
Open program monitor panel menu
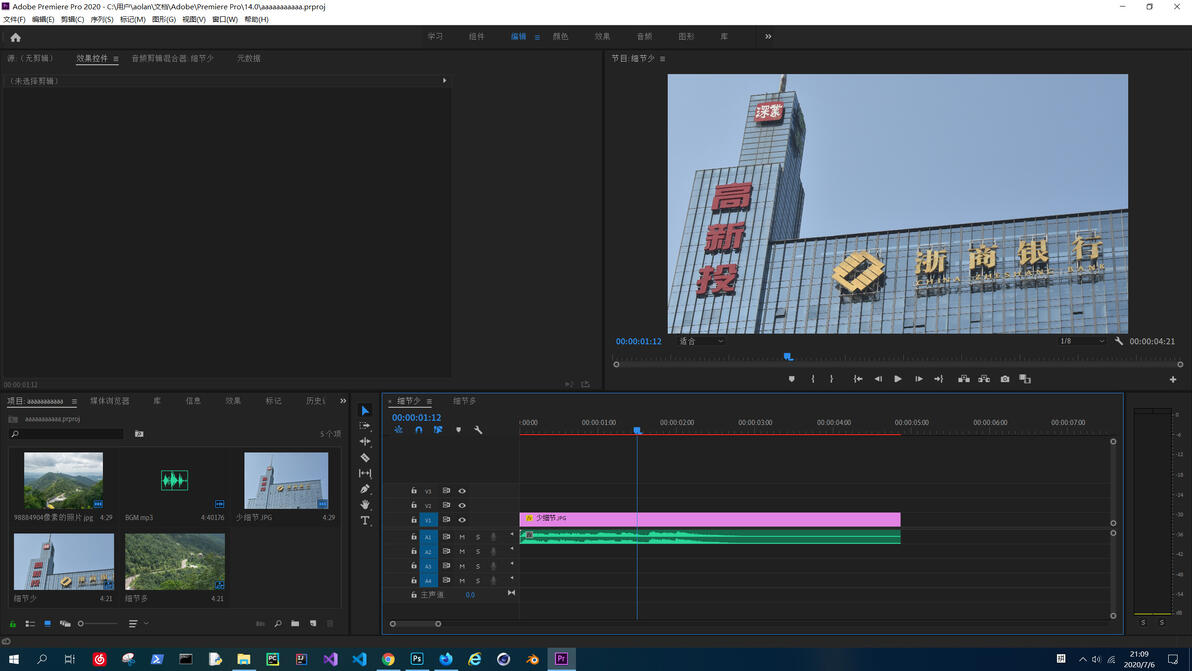[662, 59]
